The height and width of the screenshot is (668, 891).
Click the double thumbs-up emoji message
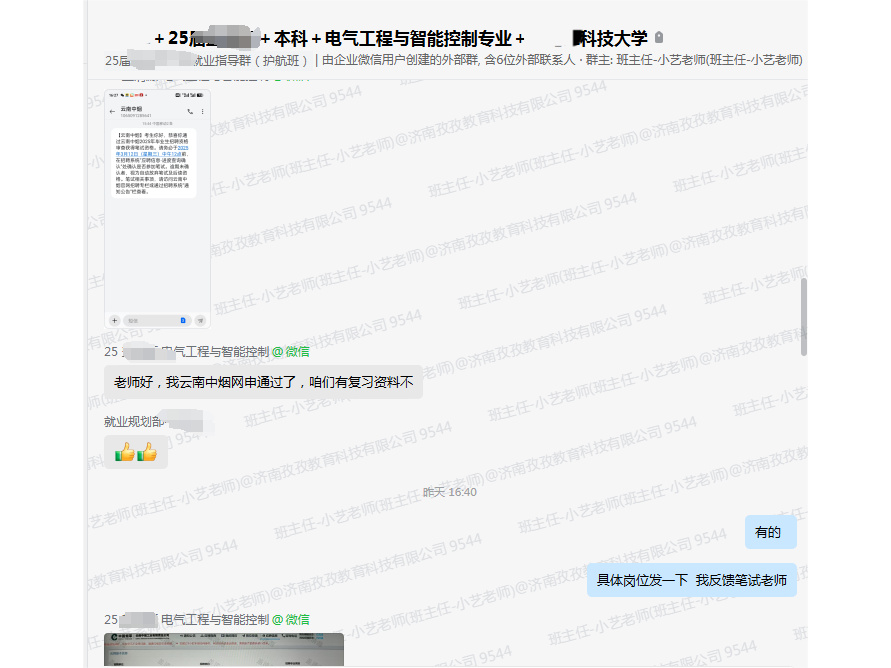(136, 452)
